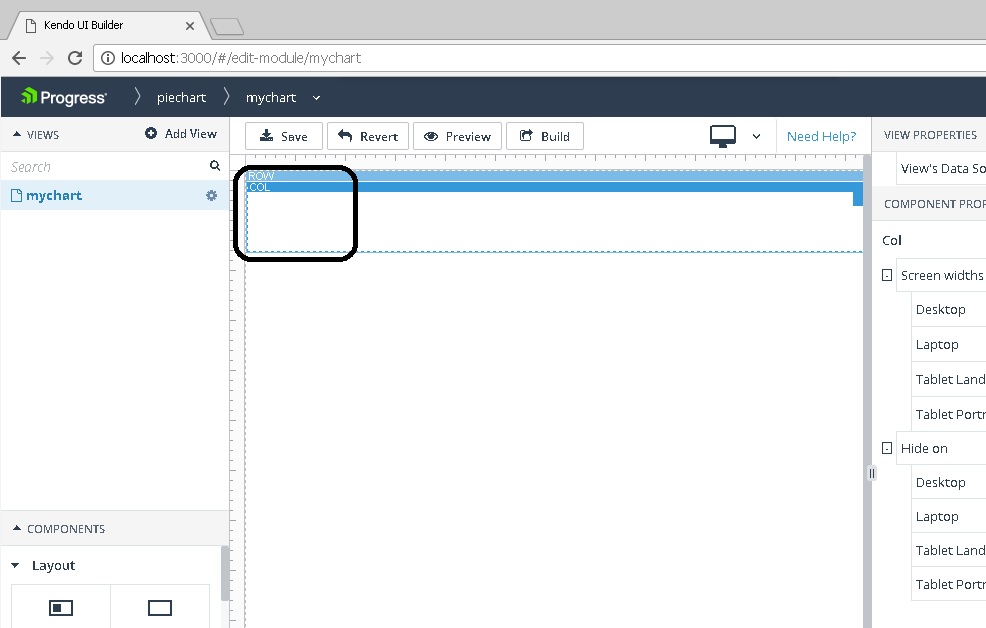Save the module
The height and width of the screenshot is (628, 986).
click(x=284, y=136)
